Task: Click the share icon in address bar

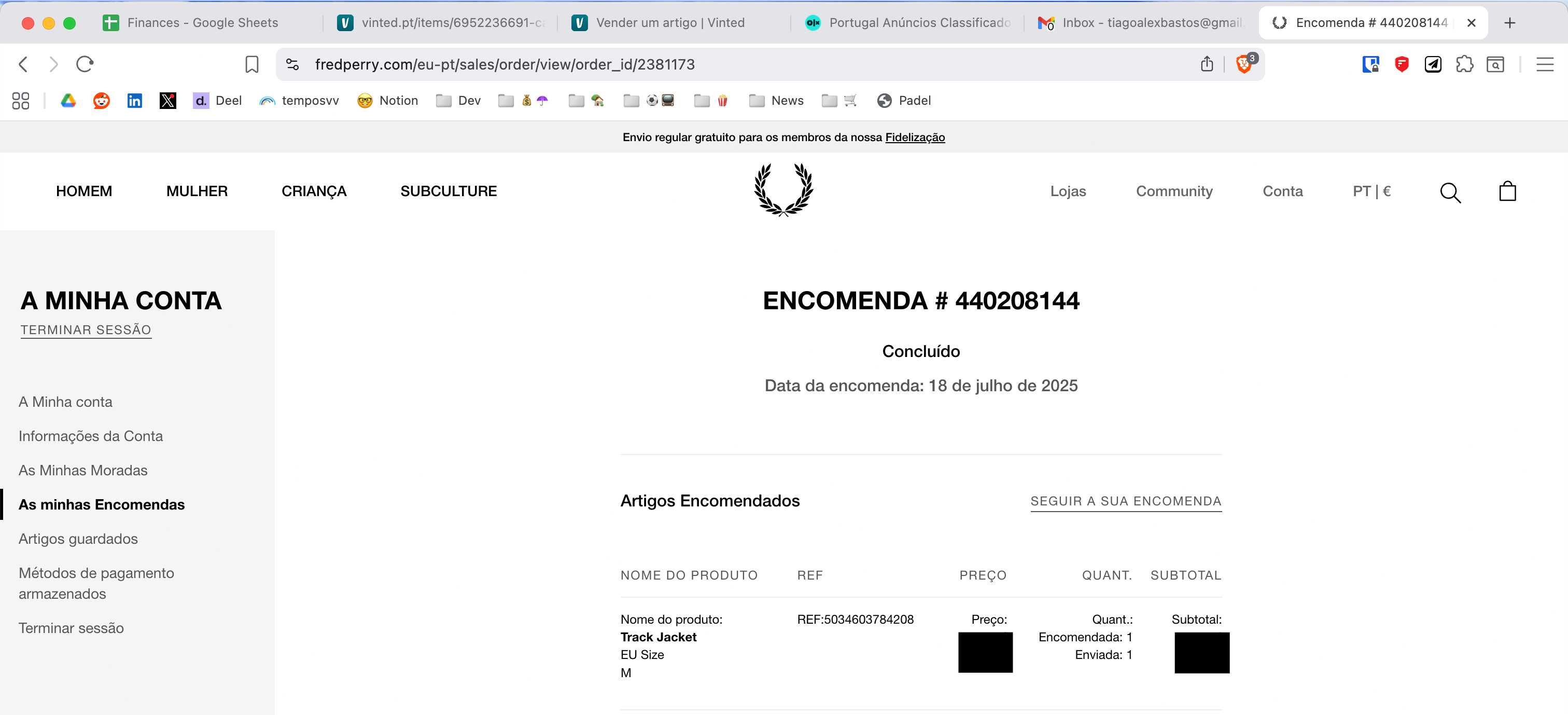Action: coord(1207,63)
